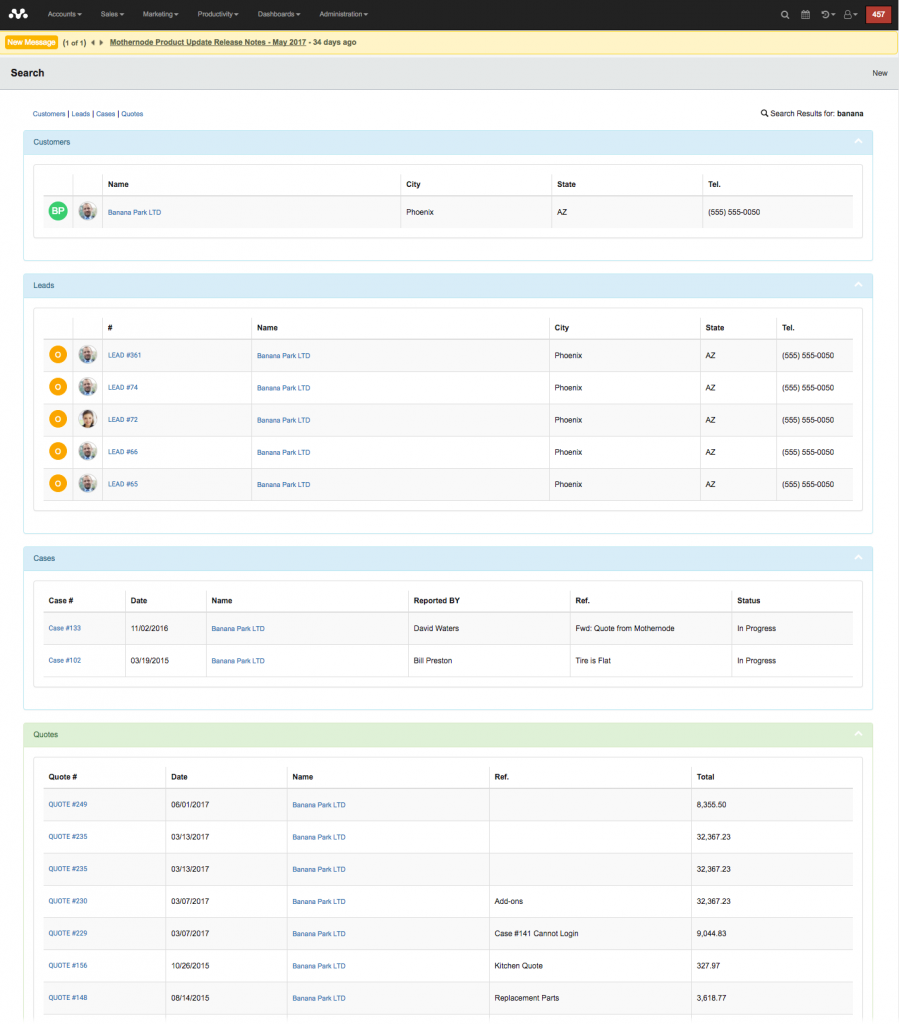Collapse the Customers panel with its chevron
Image resolution: width=899 pixels, height=1024 pixels.
coord(857,141)
